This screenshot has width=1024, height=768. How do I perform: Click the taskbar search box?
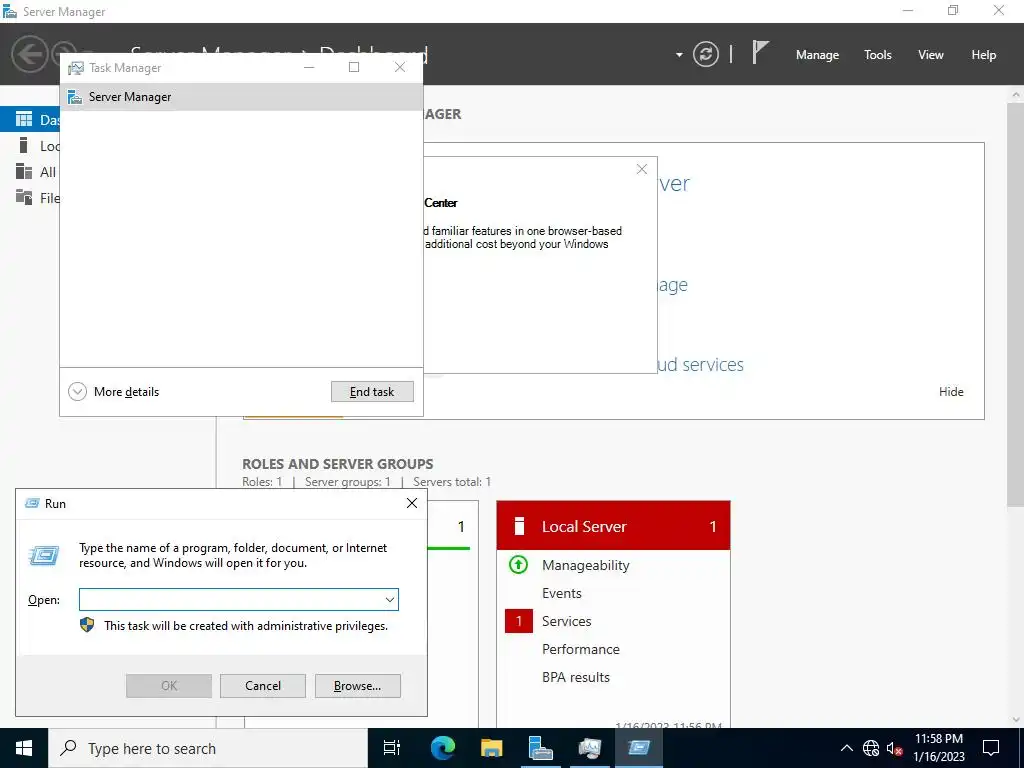pyautogui.click(x=208, y=748)
